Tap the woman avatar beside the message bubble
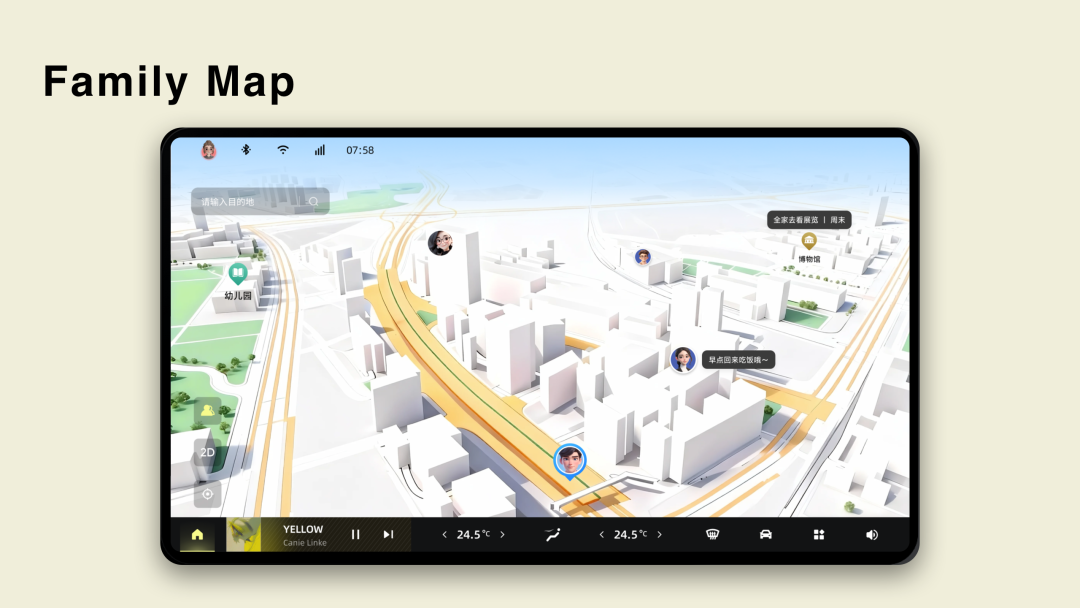The width and height of the screenshot is (1080, 608). point(683,359)
